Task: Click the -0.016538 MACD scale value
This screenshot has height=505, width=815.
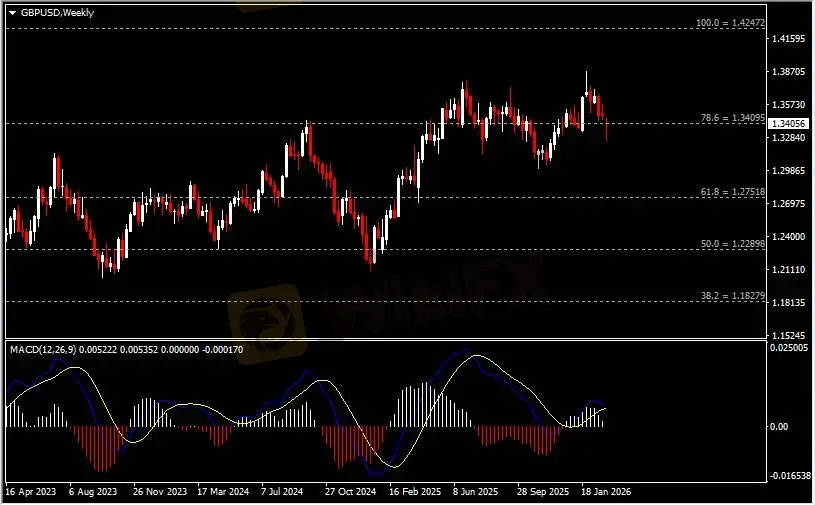Action: coord(789,477)
